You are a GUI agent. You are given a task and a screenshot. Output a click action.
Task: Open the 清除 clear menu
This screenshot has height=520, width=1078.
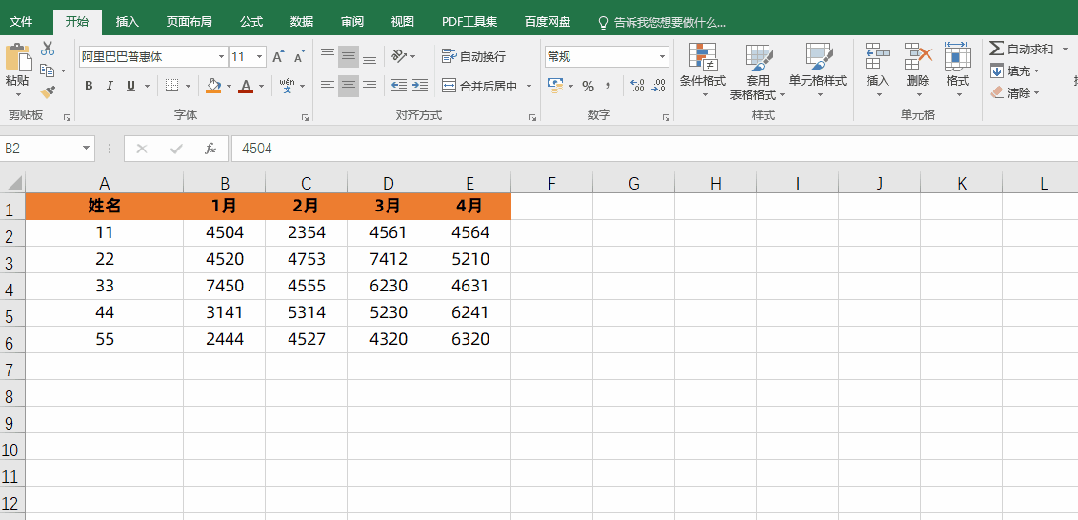(x=1015, y=93)
